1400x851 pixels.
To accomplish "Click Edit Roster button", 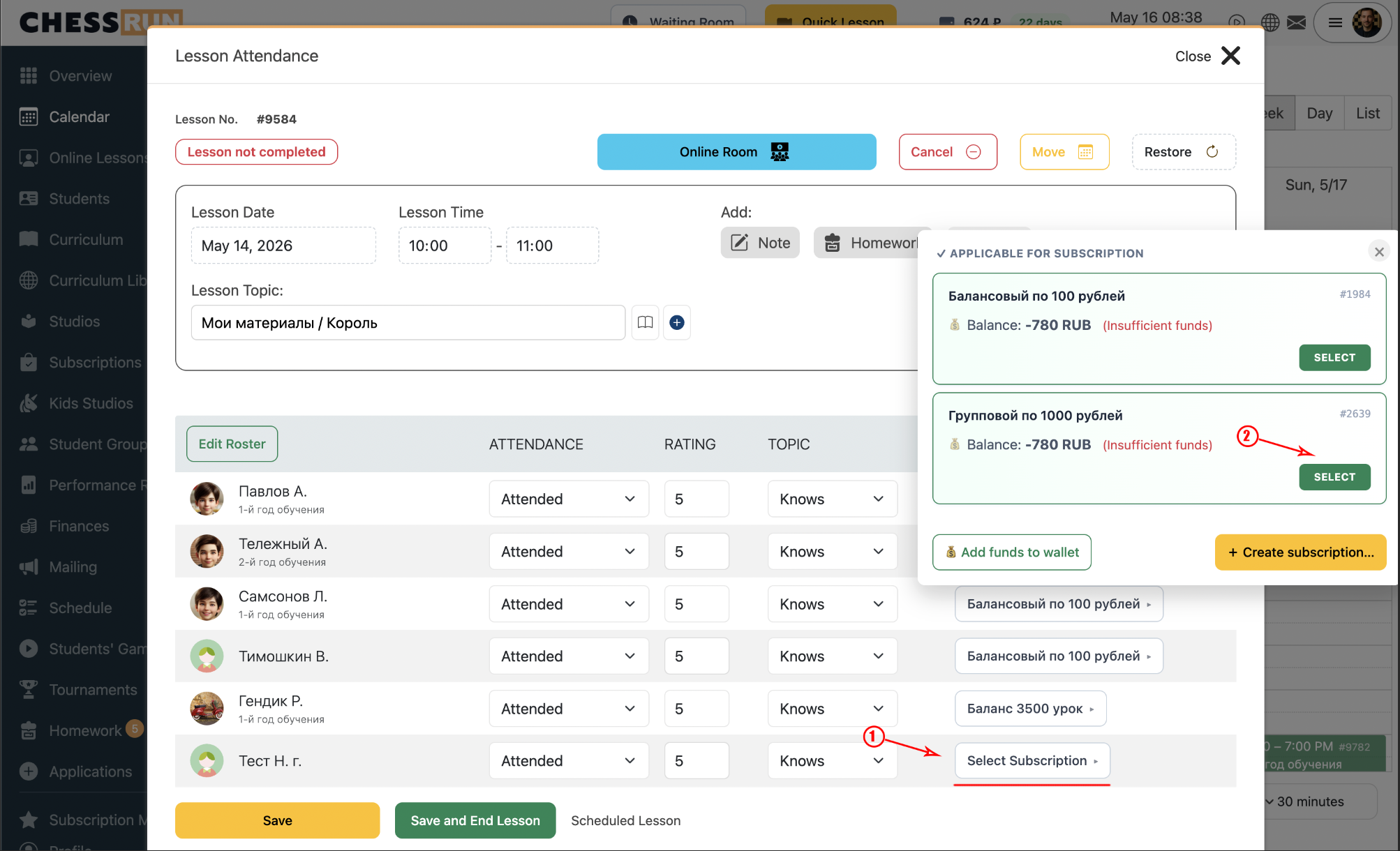I will tap(232, 444).
